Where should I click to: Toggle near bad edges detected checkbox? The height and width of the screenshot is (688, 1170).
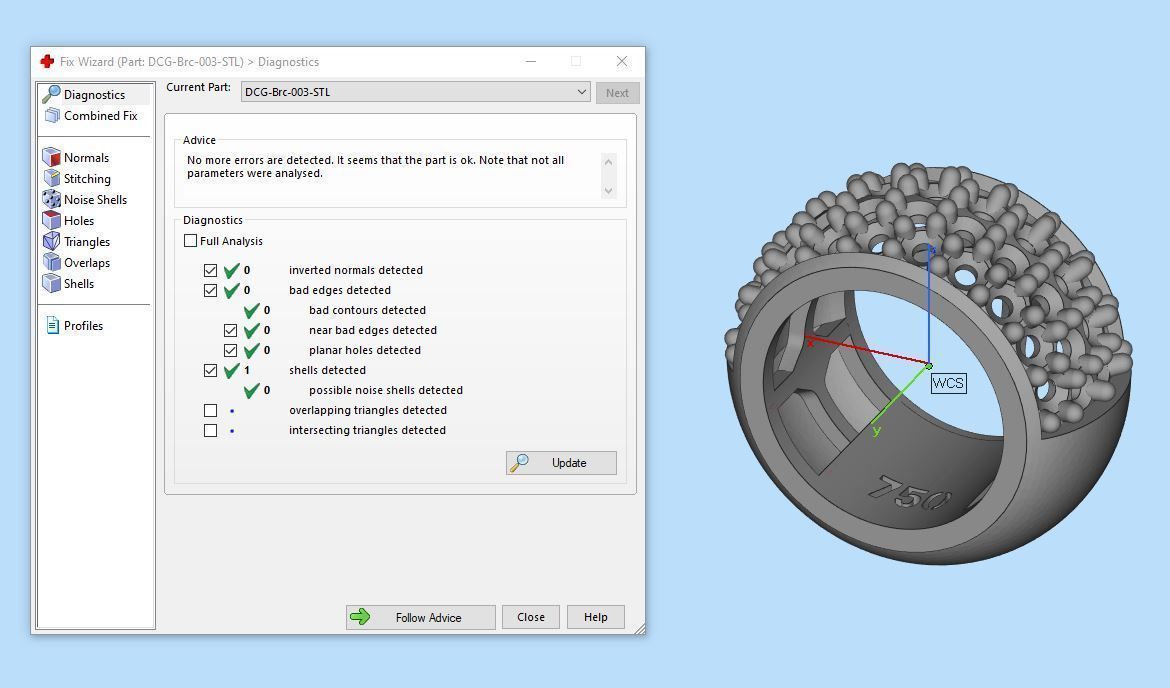click(231, 330)
